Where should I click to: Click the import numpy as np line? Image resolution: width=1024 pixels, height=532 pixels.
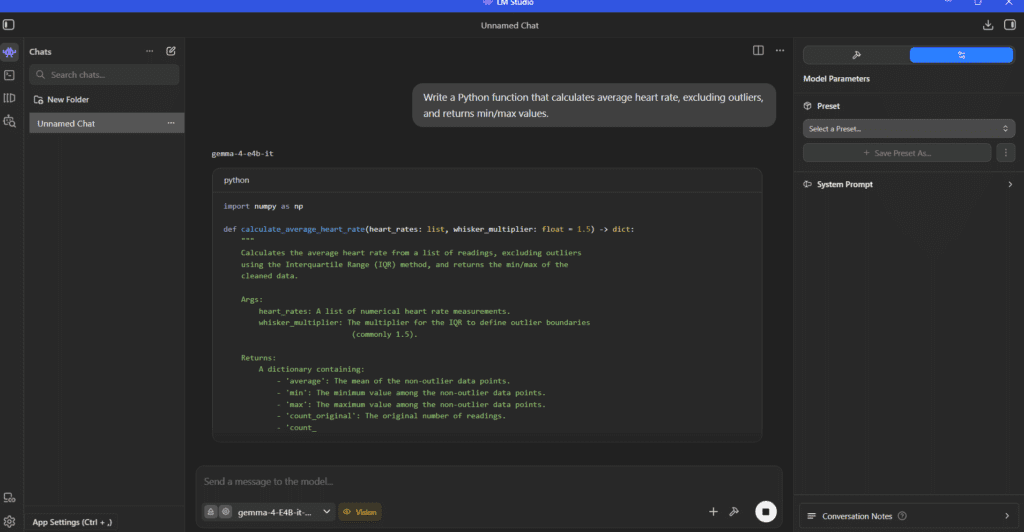(263, 206)
